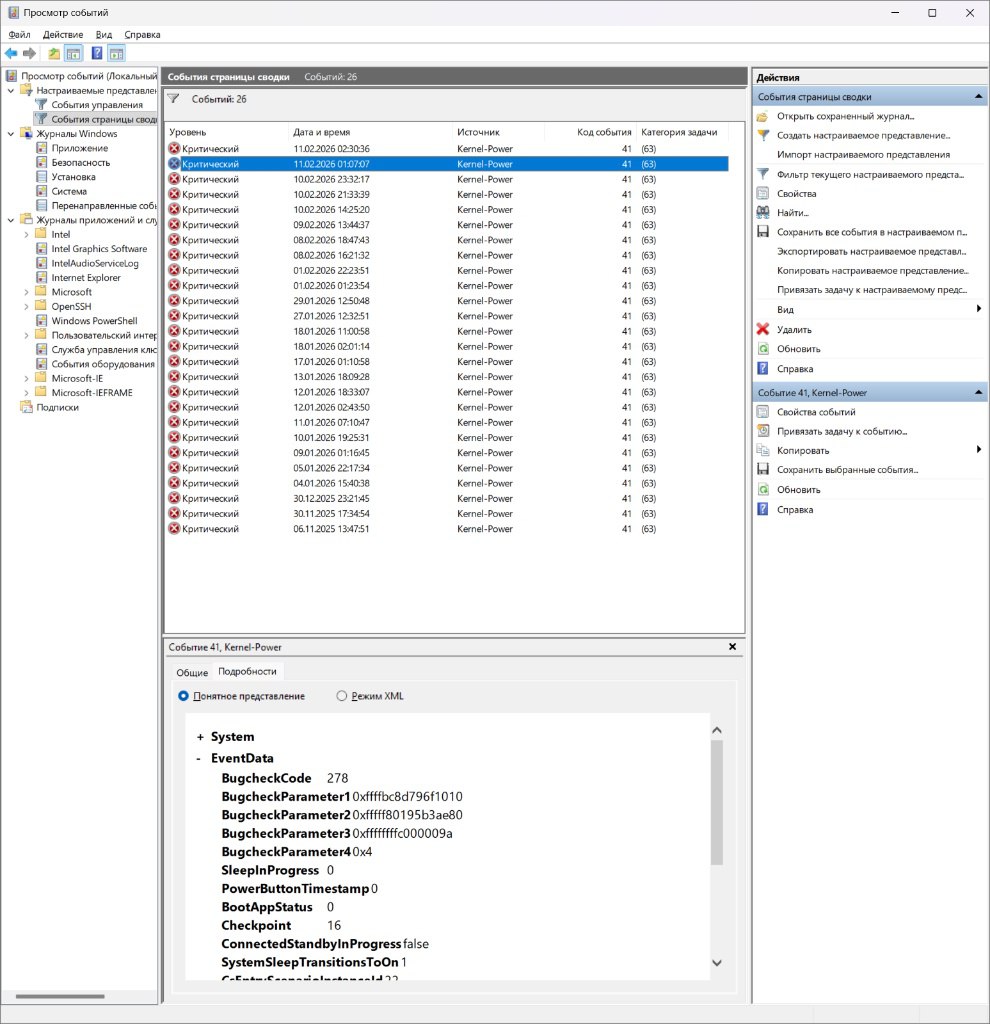Toggle the console tree pane toolbar icon
Viewport: 990px width, 1024px height.
click(73, 53)
